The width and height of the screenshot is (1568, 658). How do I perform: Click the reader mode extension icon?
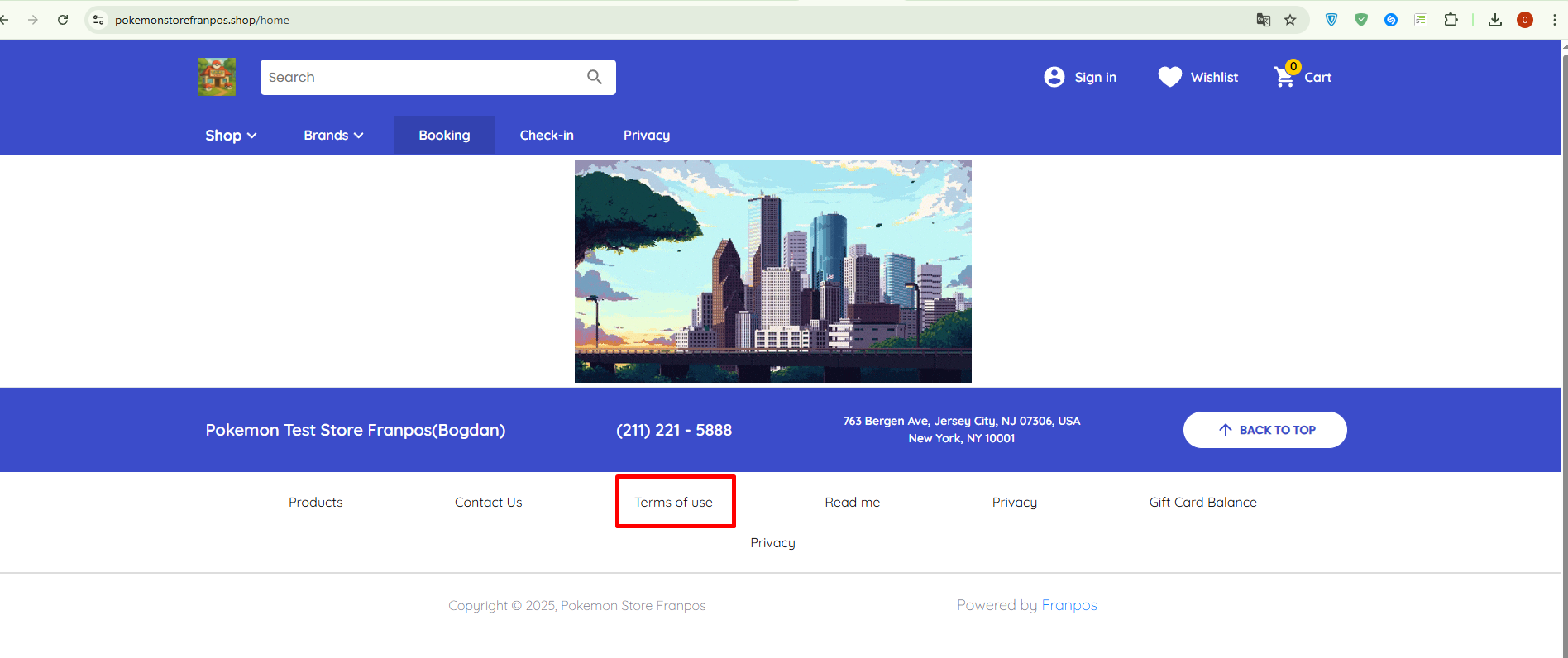(1421, 20)
